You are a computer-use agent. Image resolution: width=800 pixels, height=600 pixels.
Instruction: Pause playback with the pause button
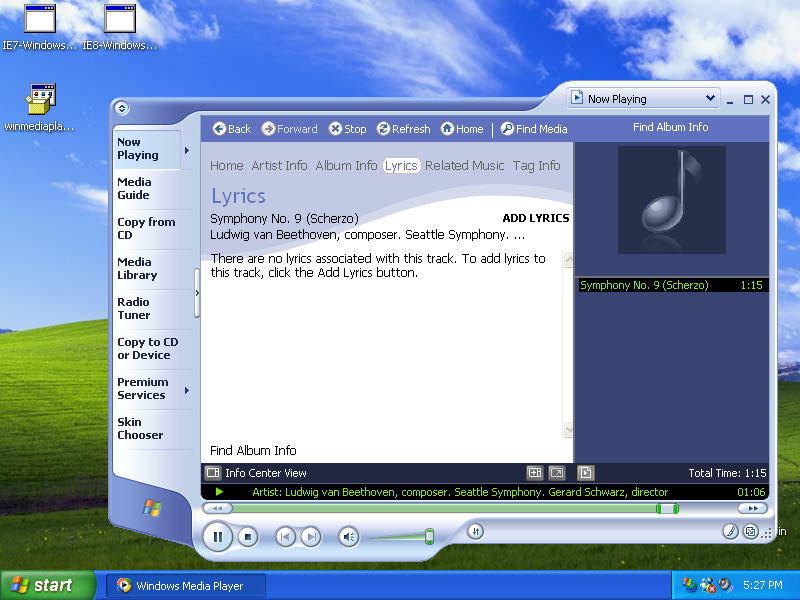218,537
